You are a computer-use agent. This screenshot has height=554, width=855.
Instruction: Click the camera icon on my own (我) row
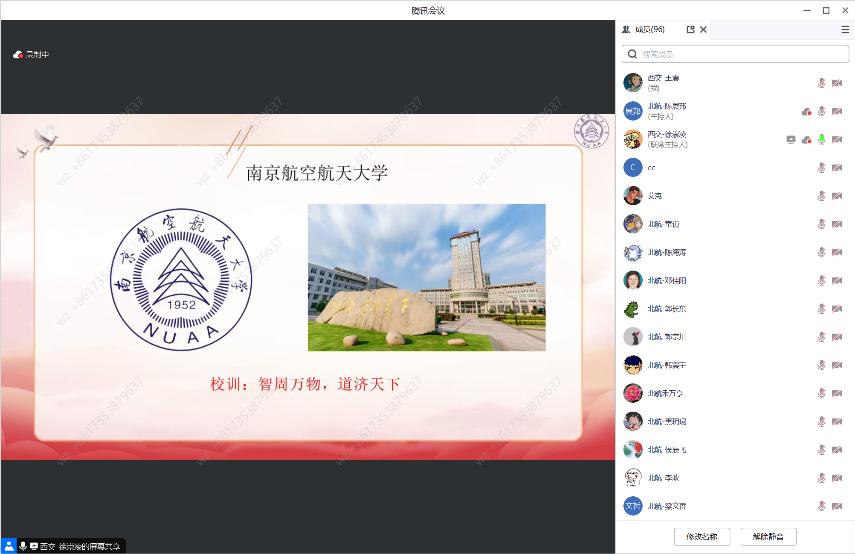tap(837, 83)
